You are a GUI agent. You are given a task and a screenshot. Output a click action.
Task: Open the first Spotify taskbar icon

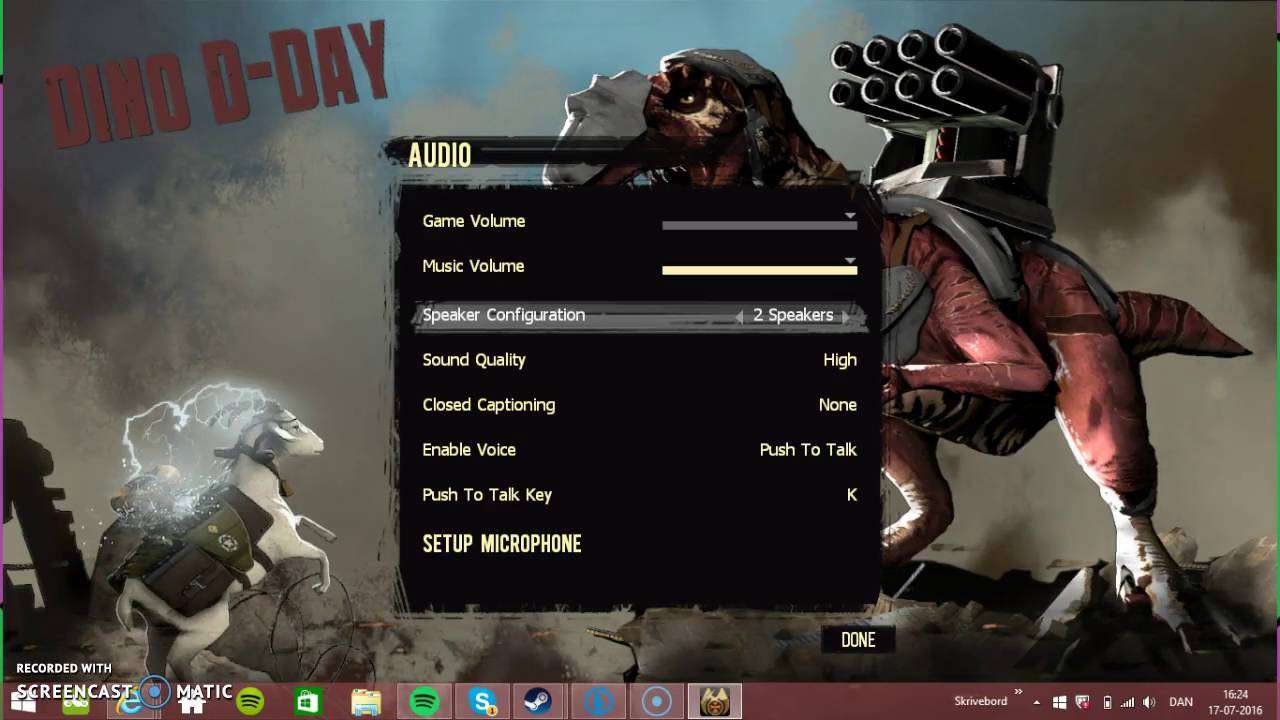tap(250, 701)
